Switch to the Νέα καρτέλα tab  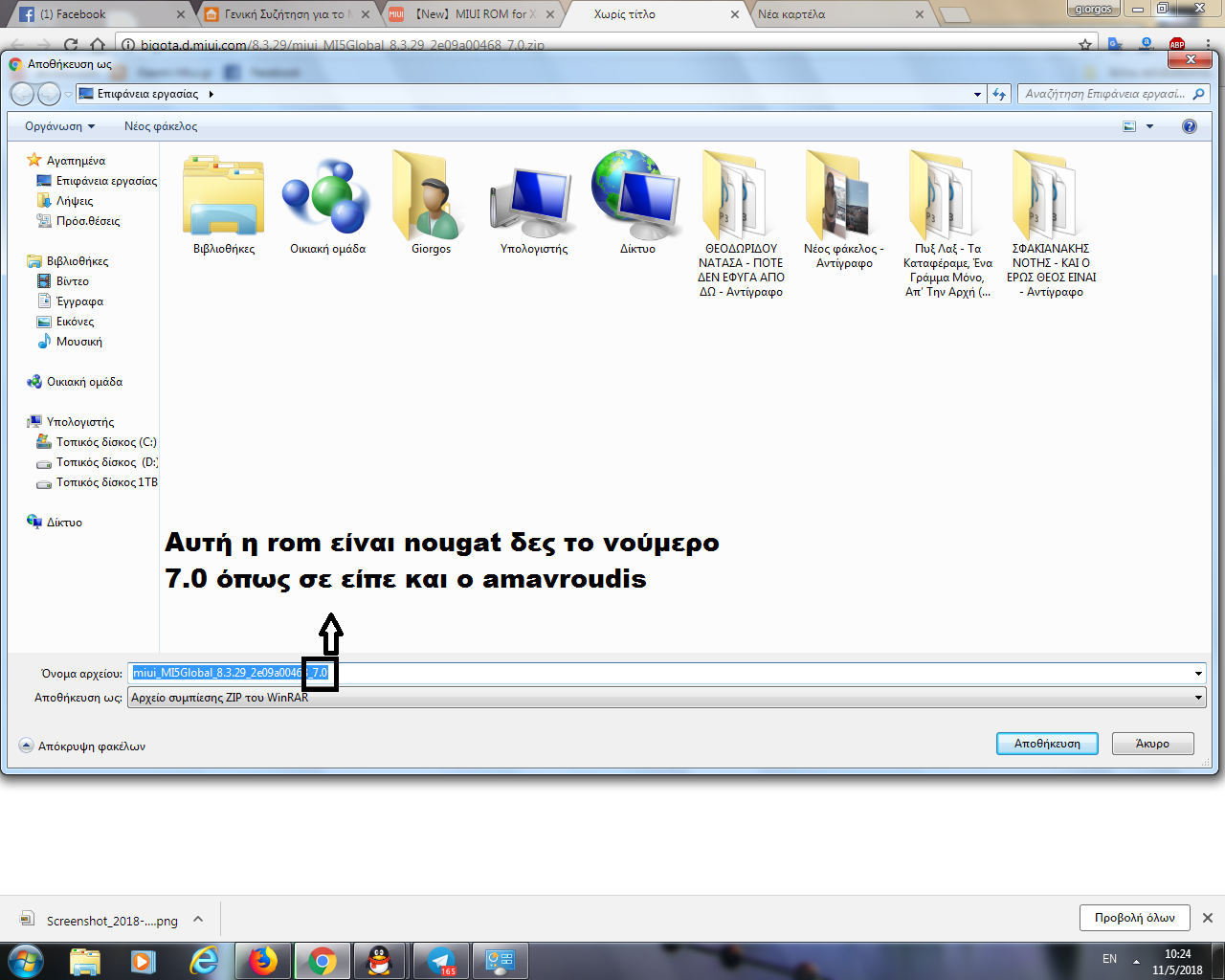[833, 14]
